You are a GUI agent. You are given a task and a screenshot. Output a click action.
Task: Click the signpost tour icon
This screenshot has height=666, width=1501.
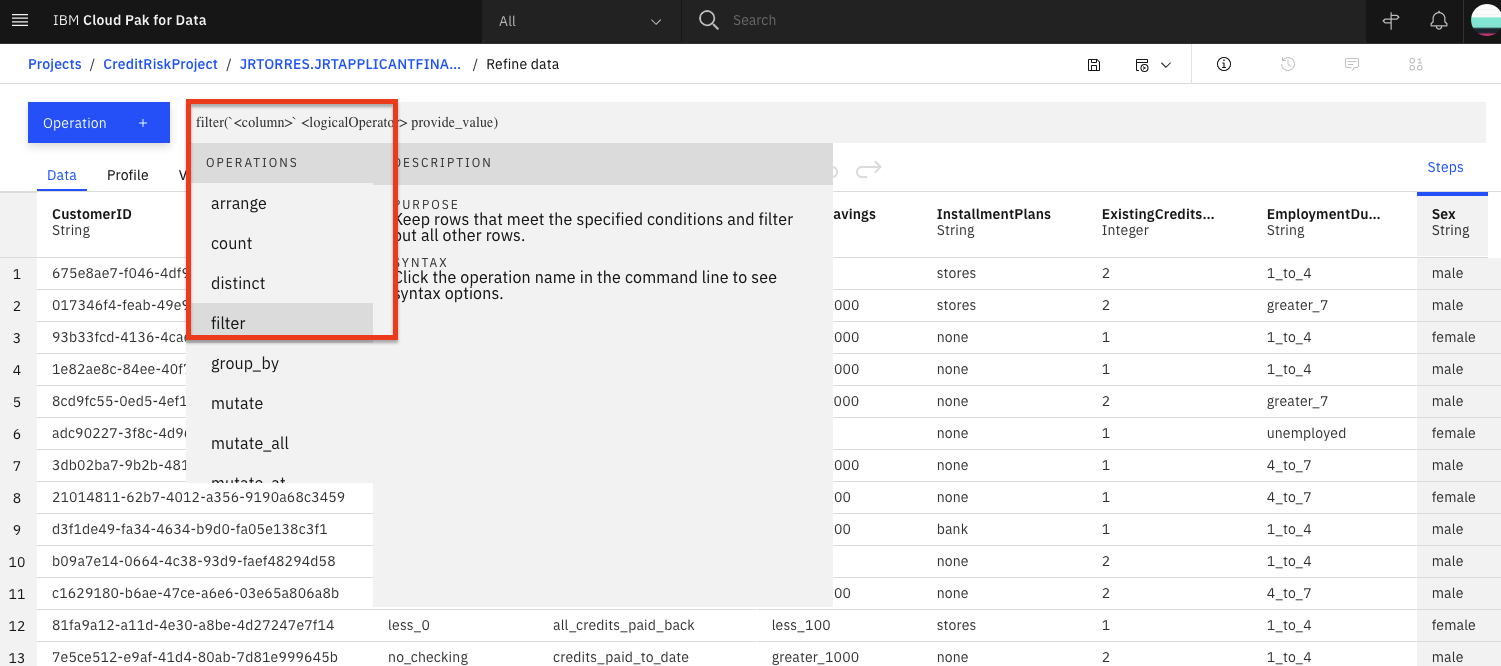tap(1390, 20)
